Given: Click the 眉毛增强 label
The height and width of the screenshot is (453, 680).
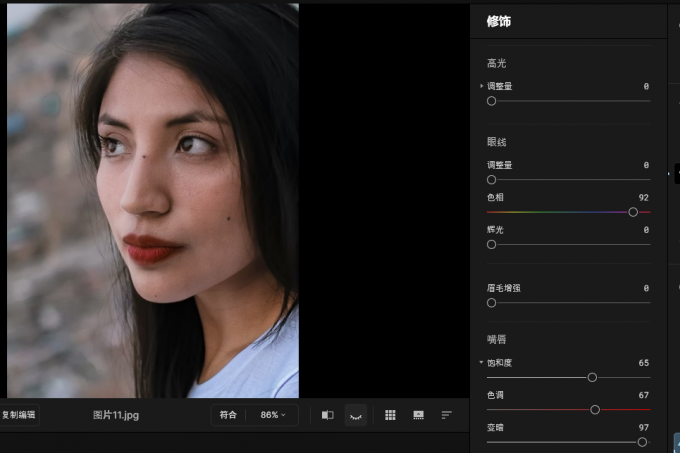Looking at the screenshot, I should pos(503,288).
